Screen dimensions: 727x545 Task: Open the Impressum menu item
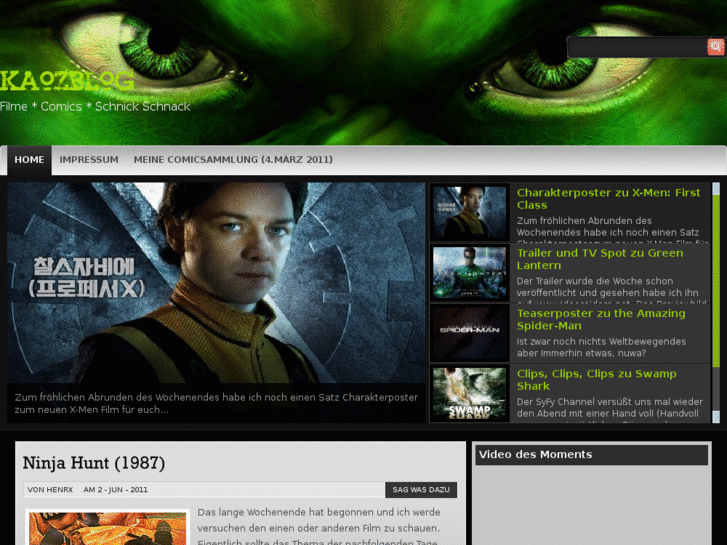[x=89, y=160]
